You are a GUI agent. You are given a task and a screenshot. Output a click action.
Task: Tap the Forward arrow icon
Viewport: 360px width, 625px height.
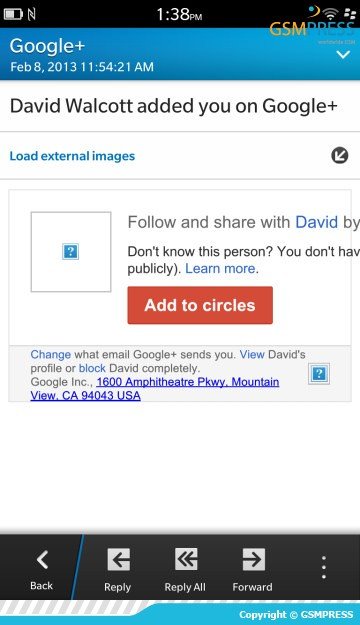(x=254, y=559)
